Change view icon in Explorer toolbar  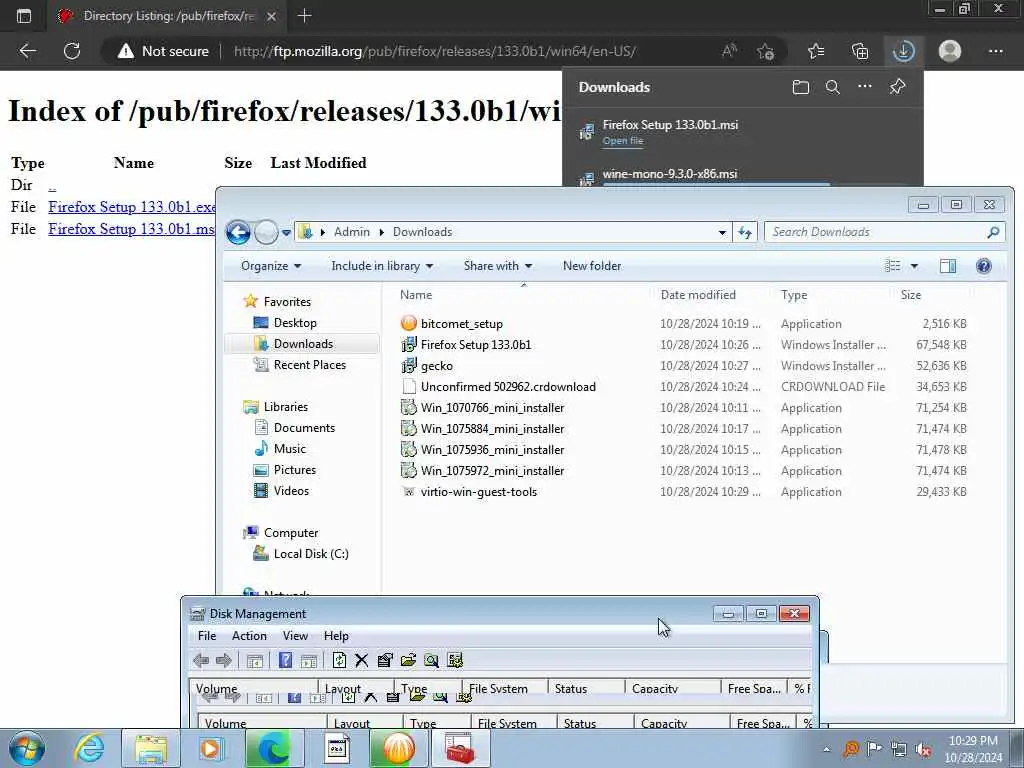click(x=892, y=266)
